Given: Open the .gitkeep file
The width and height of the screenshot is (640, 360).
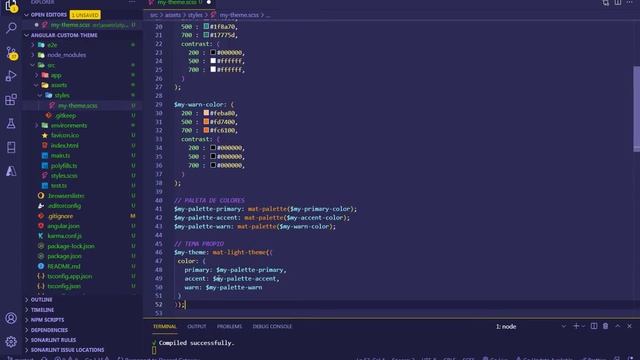Looking at the screenshot, I should click(65, 116).
